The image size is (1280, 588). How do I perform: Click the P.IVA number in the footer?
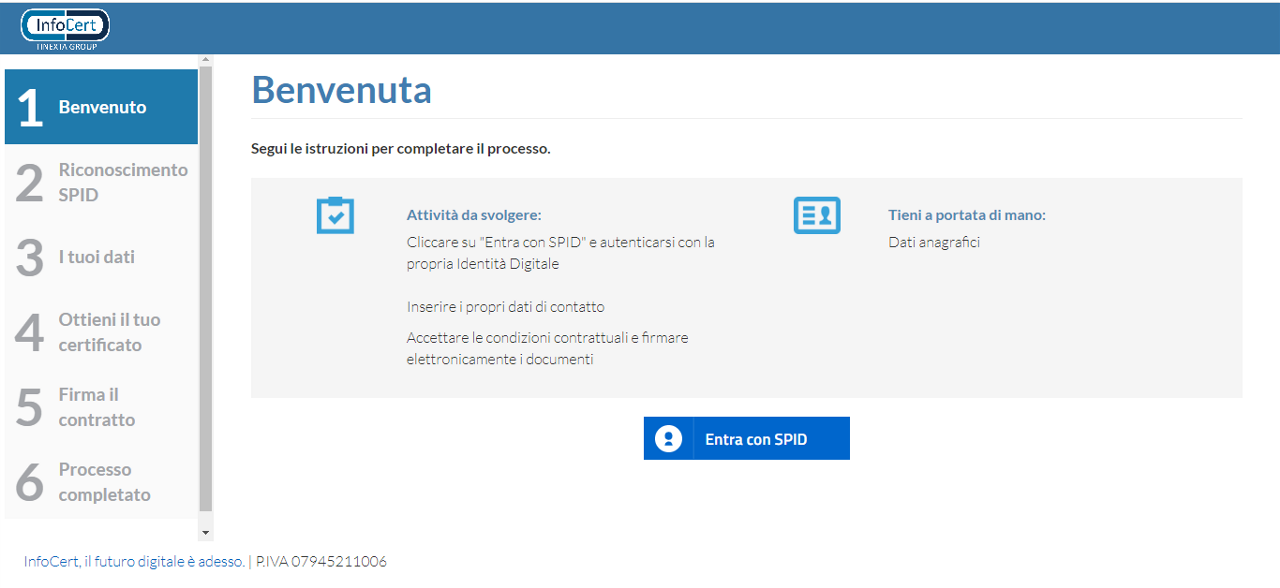point(321,562)
